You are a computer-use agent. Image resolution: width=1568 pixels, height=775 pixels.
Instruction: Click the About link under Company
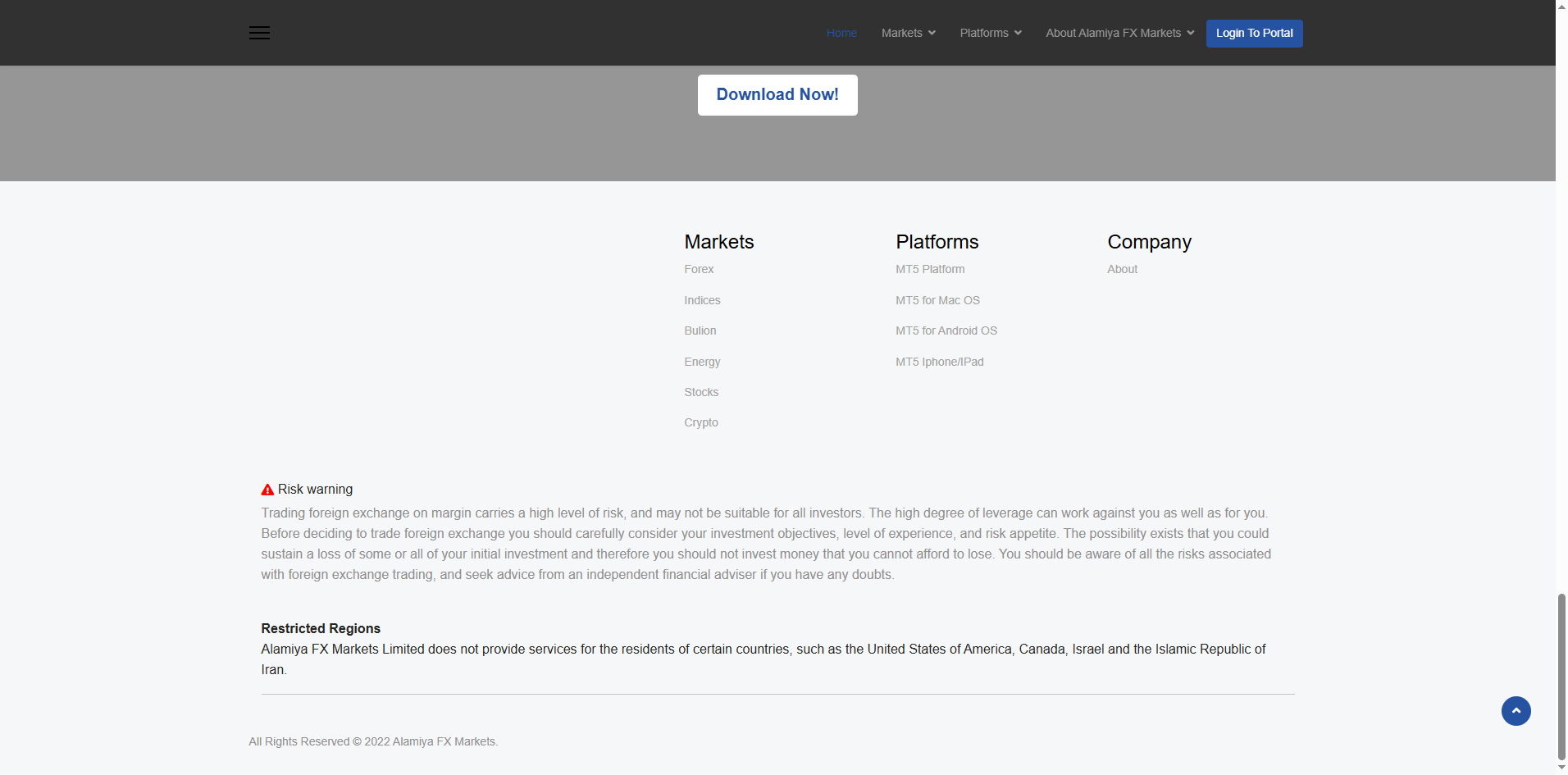click(x=1122, y=269)
